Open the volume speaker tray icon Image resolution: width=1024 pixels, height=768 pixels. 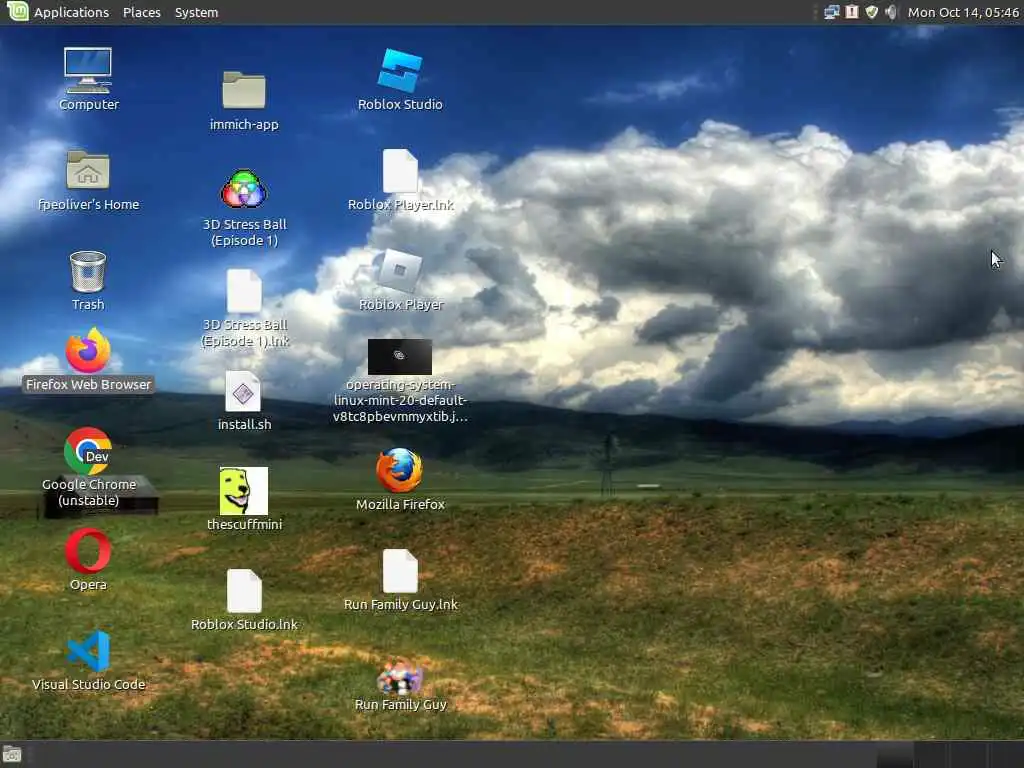coord(891,12)
